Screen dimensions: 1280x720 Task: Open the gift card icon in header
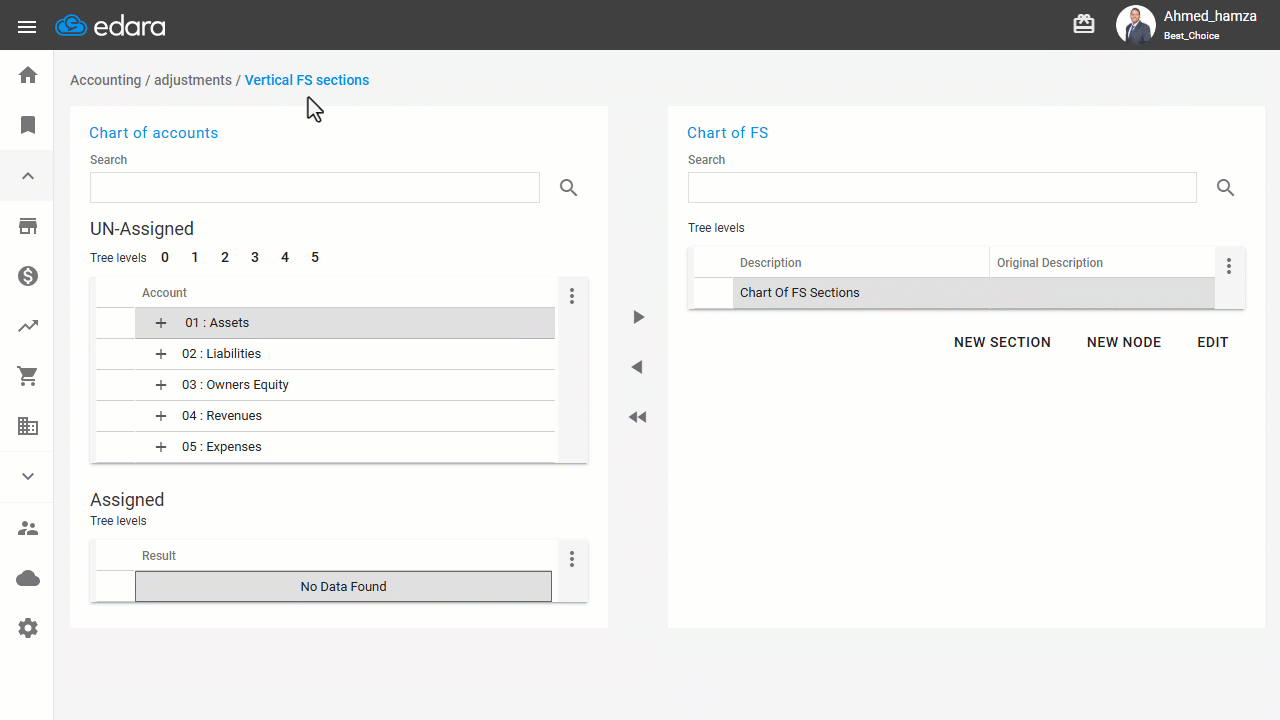pyautogui.click(x=1084, y=24)
